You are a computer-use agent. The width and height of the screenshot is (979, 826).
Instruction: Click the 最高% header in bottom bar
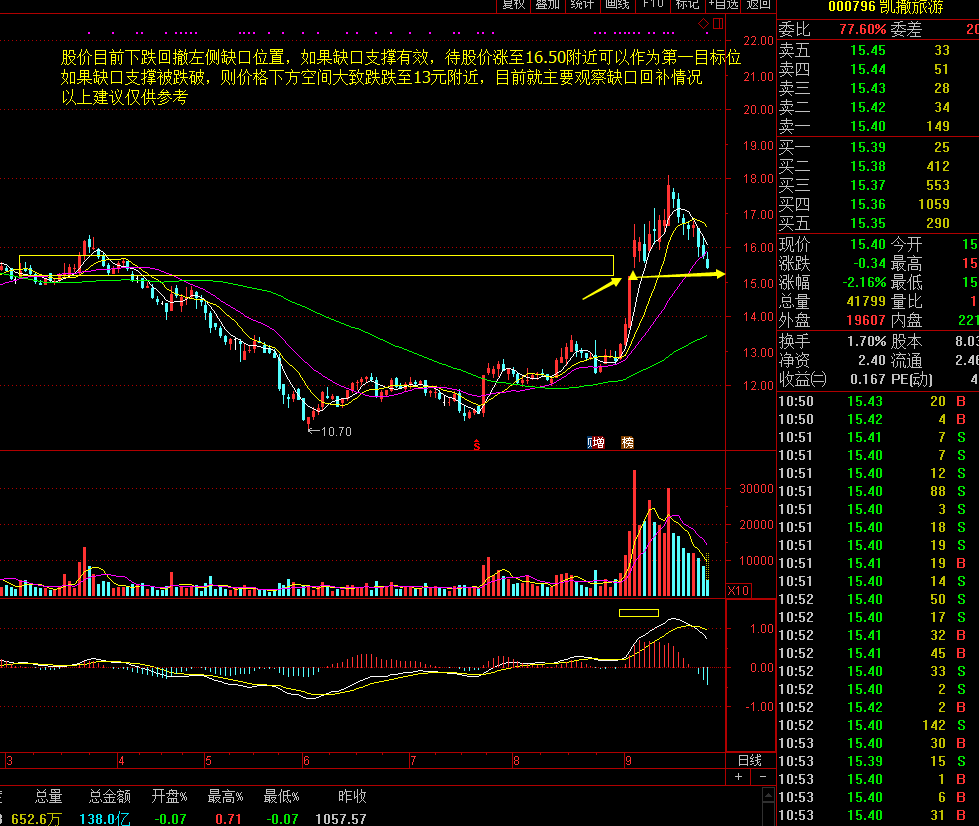tap(225, 797)
